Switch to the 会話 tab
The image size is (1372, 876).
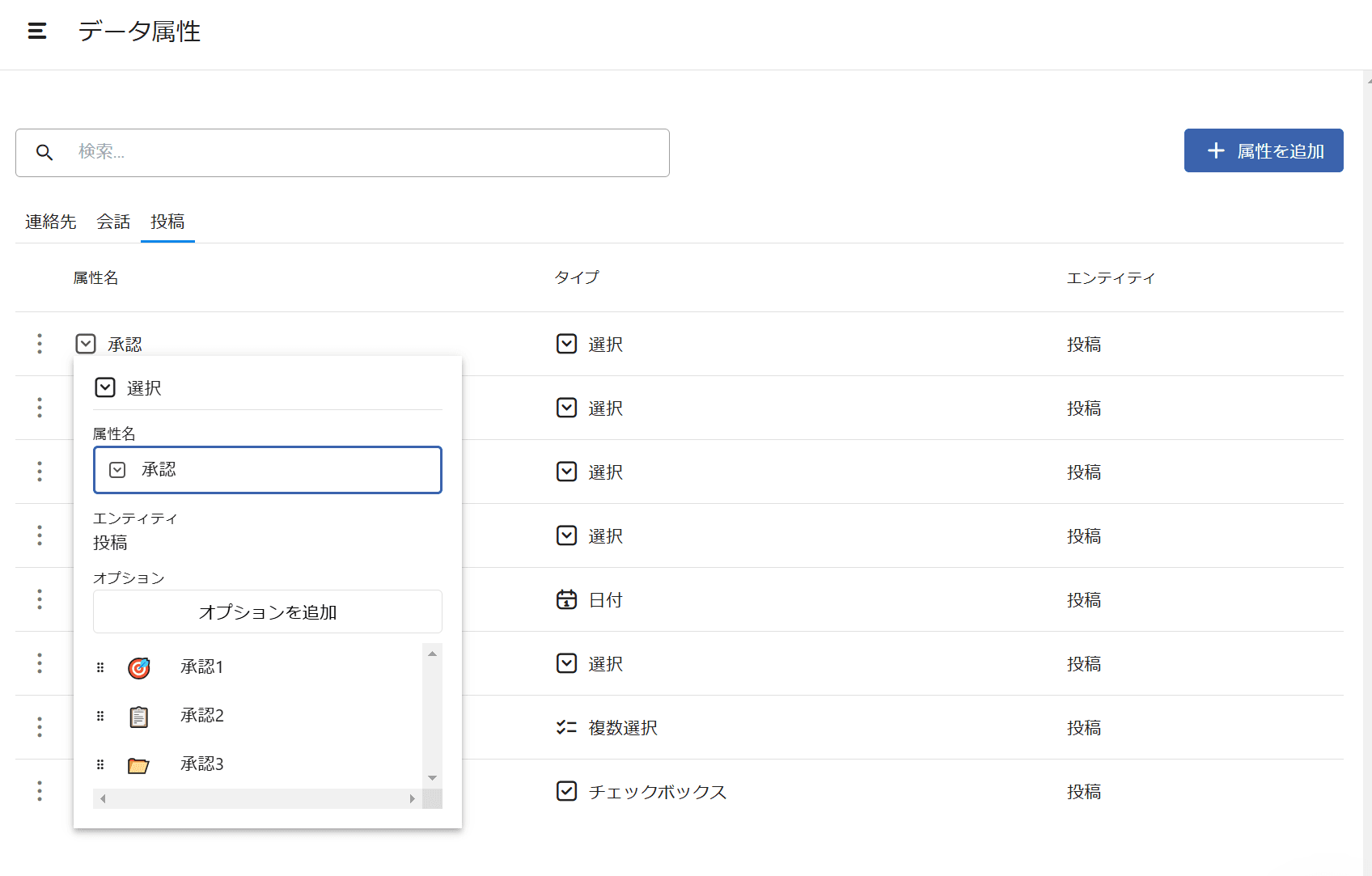[x=113, y=222]
